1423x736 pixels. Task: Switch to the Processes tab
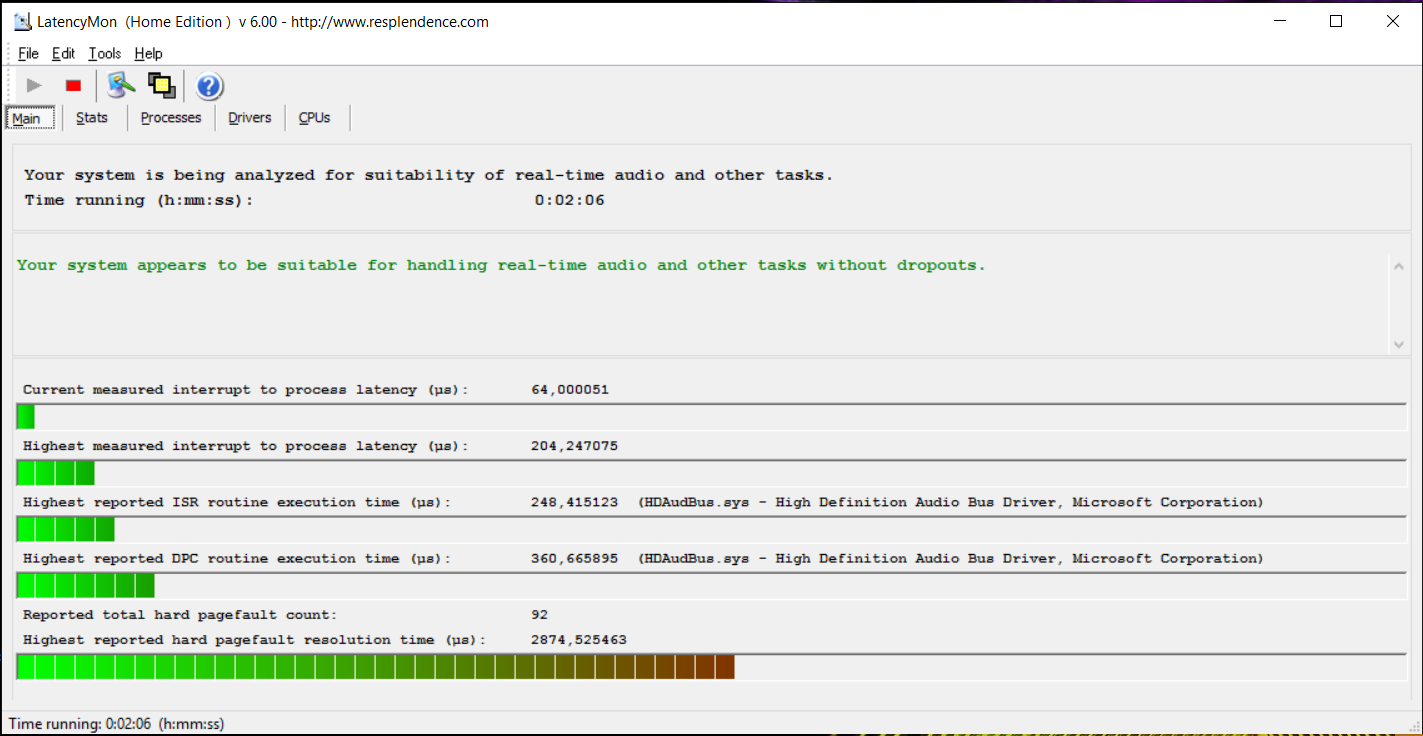point(171,118)
